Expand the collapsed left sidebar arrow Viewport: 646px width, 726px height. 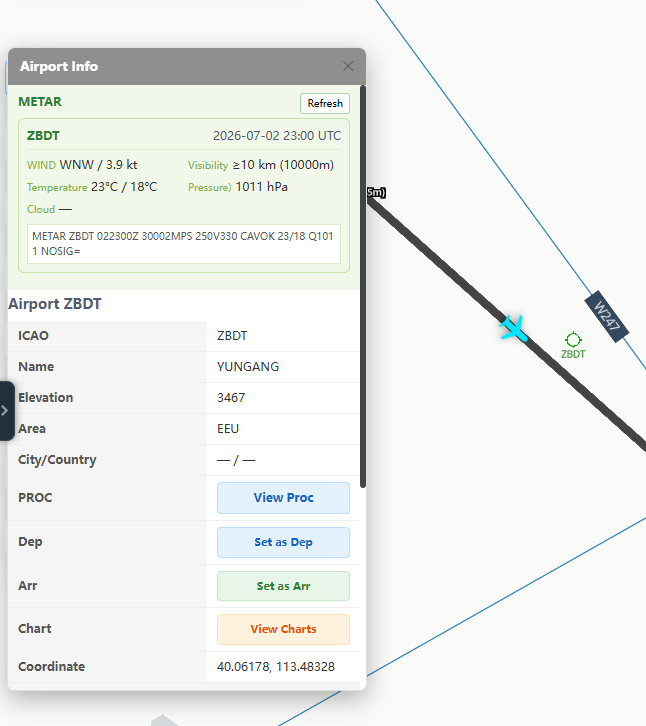tap(6, 411)
